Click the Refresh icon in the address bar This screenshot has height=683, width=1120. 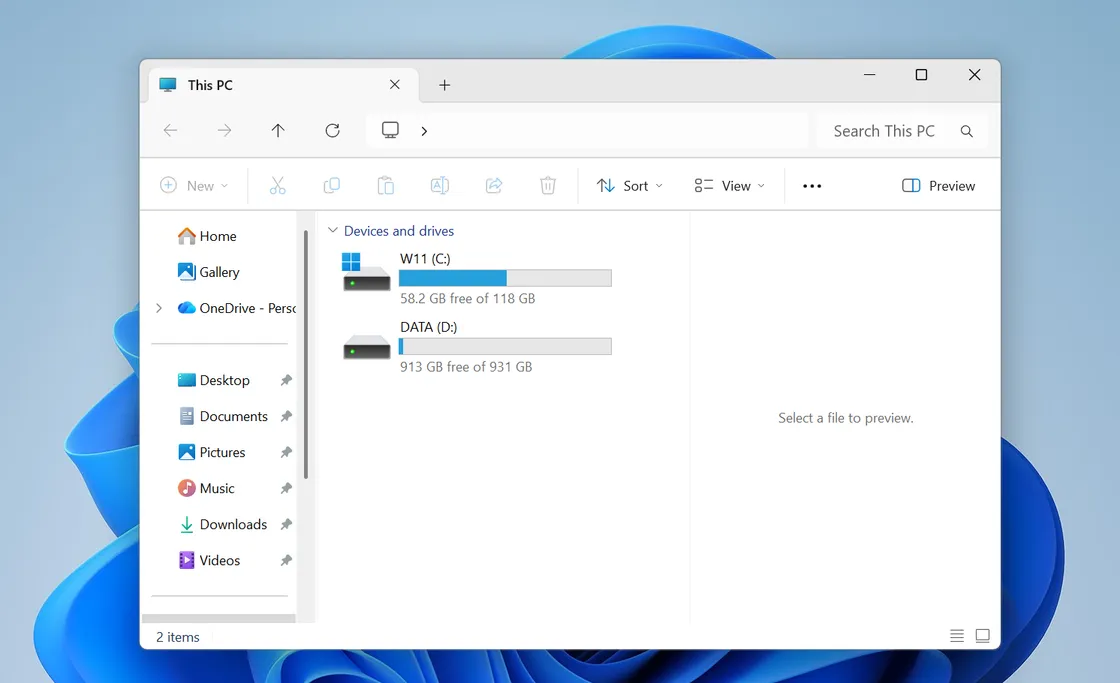[332, 130]
